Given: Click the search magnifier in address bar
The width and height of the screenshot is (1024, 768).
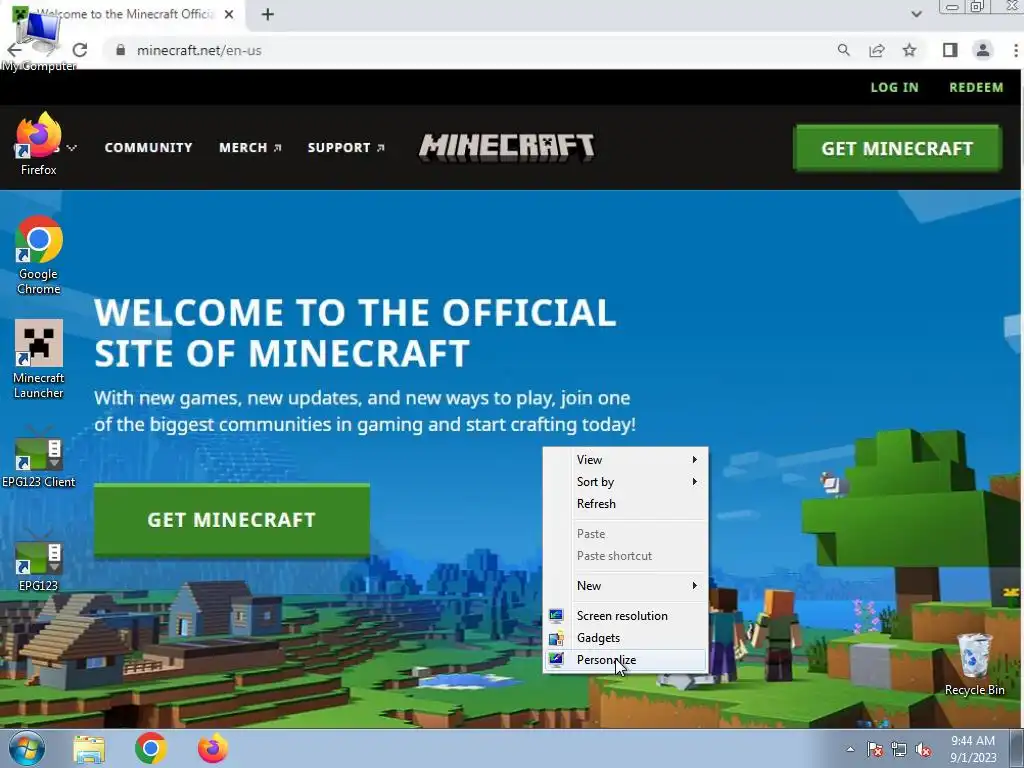Looking at the screenshot, I should [844, 50].
